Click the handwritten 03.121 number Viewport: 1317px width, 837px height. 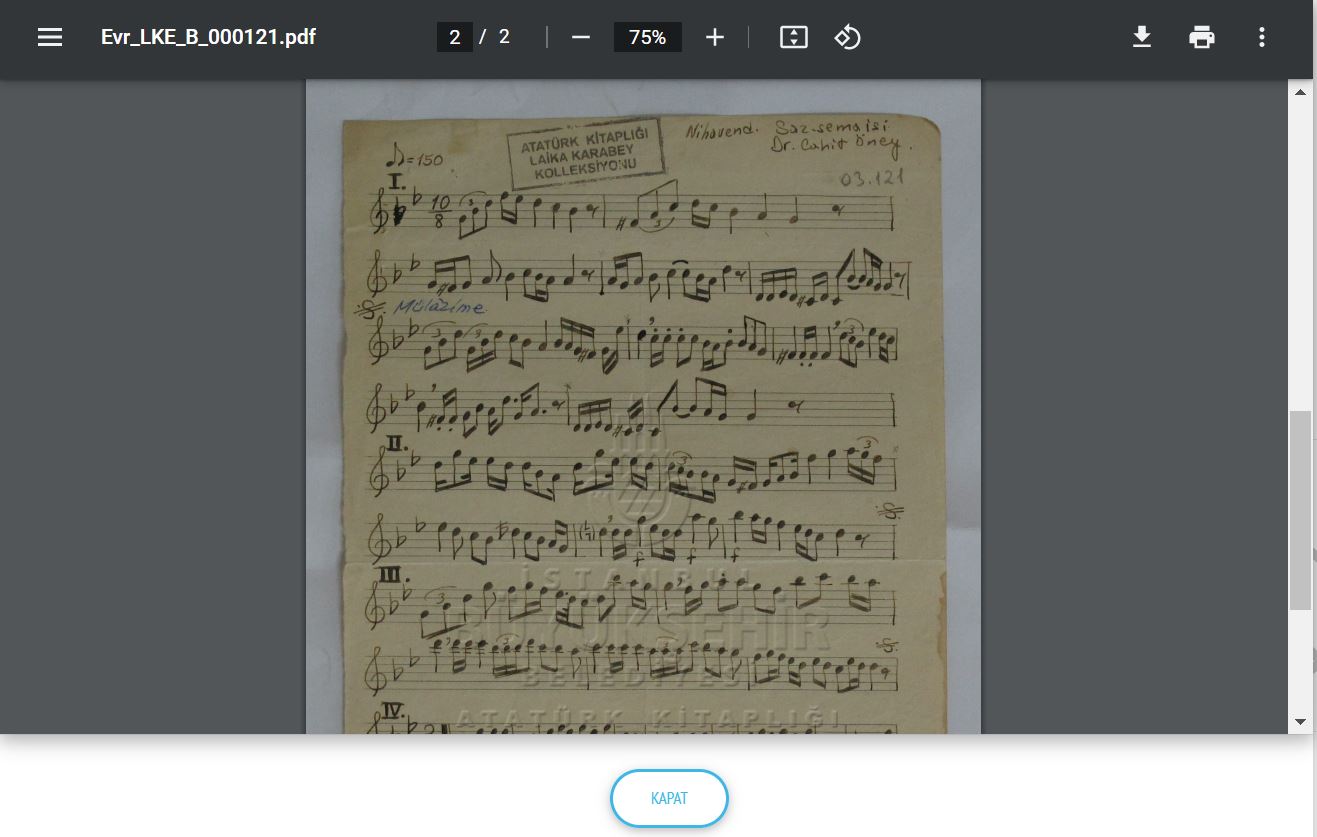pyautogui.click(x=871, y=179)
